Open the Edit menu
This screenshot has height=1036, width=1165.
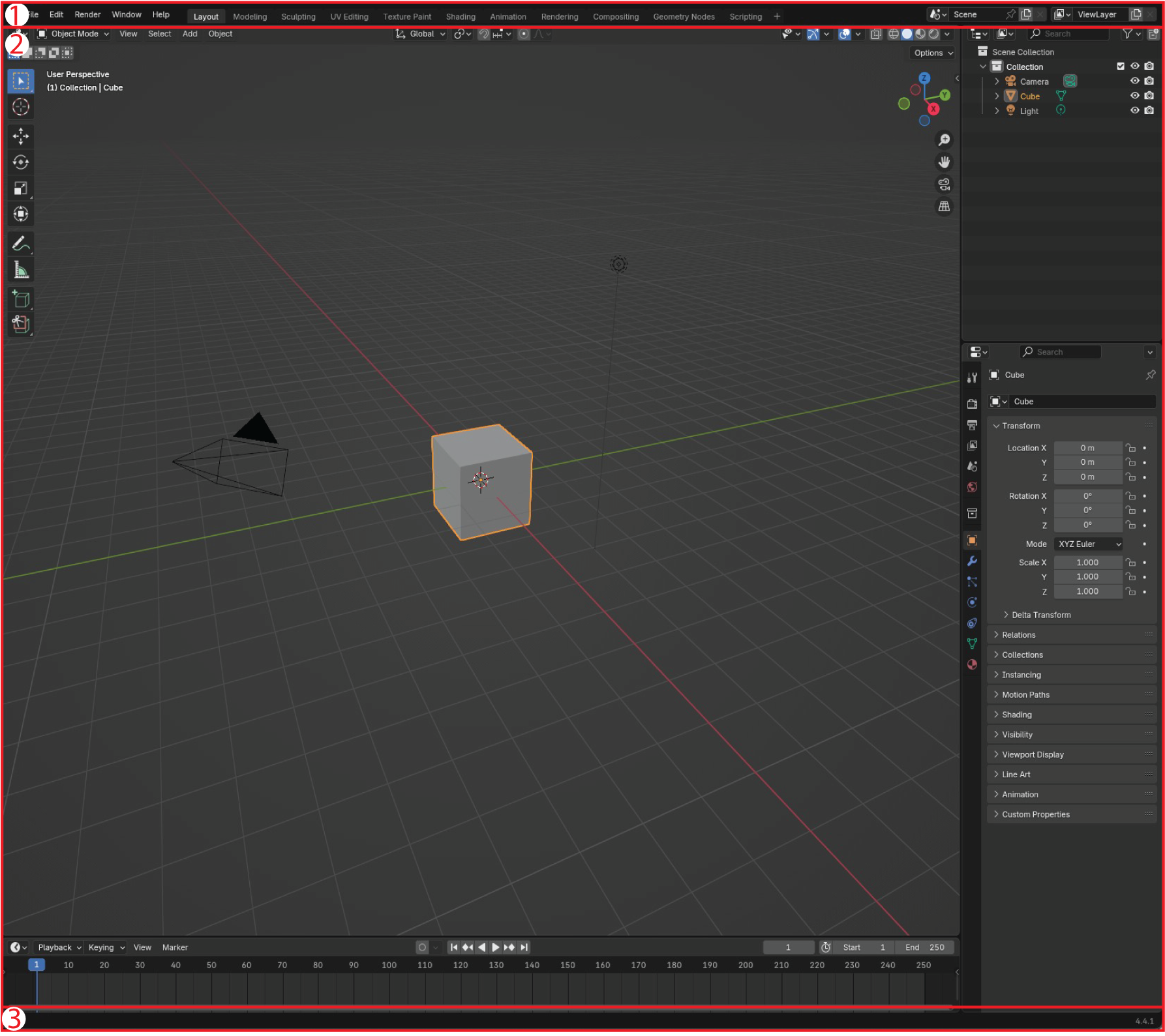(56, 14)
